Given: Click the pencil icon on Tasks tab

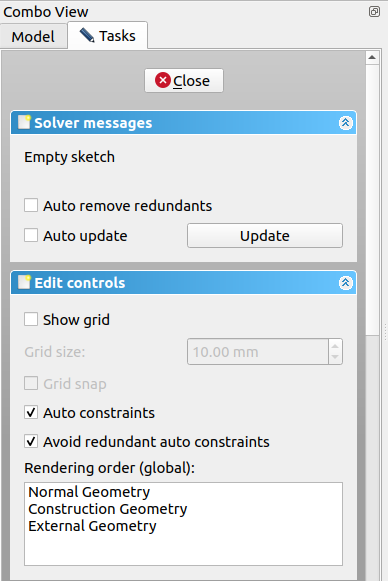Looking at the screenshot, I should [87, 36].
